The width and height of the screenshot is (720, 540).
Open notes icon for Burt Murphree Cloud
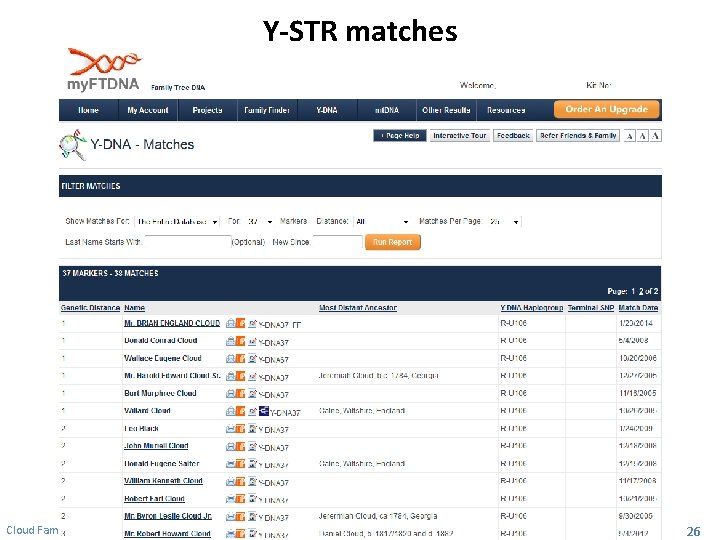[x=252, y=394]
